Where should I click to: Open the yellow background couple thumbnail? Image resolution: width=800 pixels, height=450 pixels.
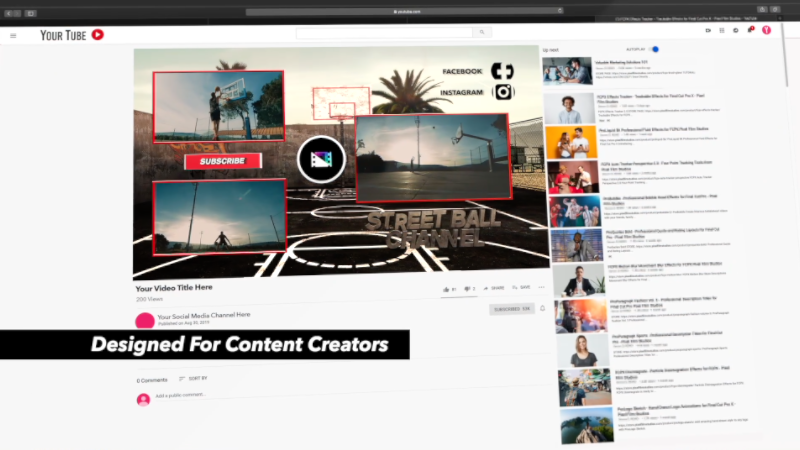tap(571, 142)
